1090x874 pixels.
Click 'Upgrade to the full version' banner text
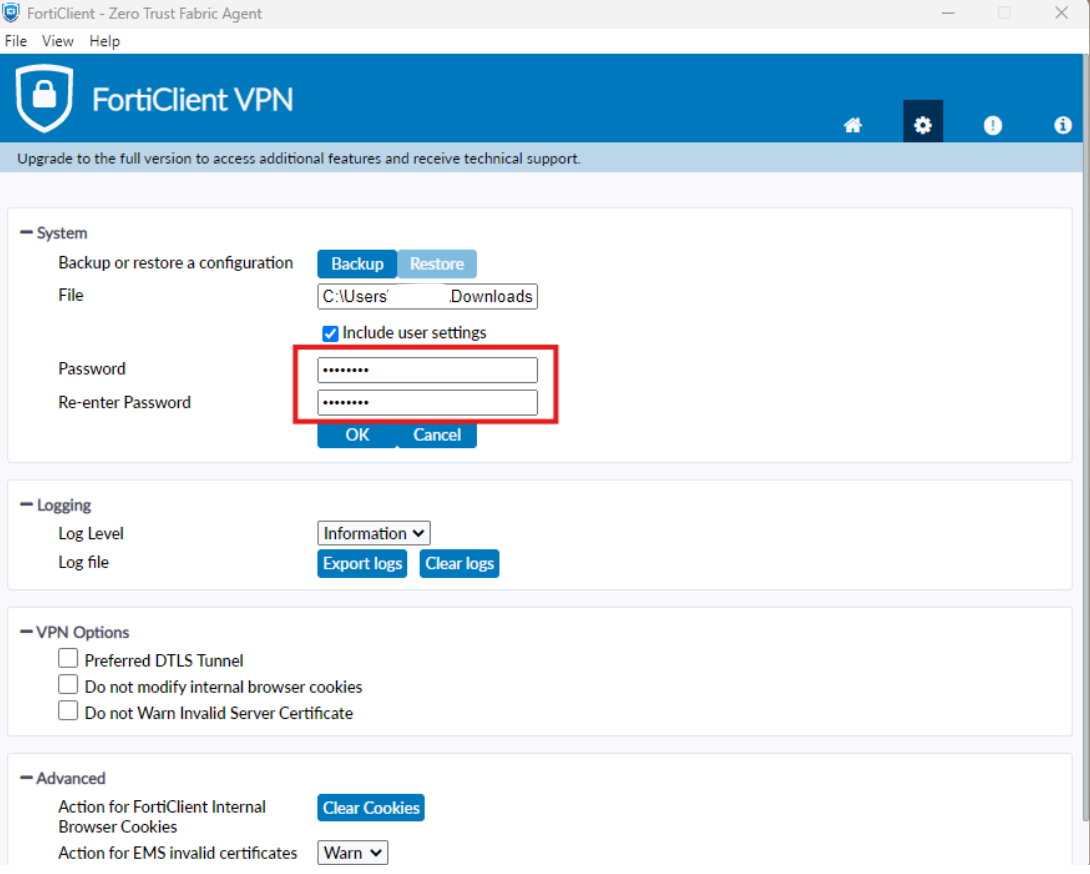(299, 159)
